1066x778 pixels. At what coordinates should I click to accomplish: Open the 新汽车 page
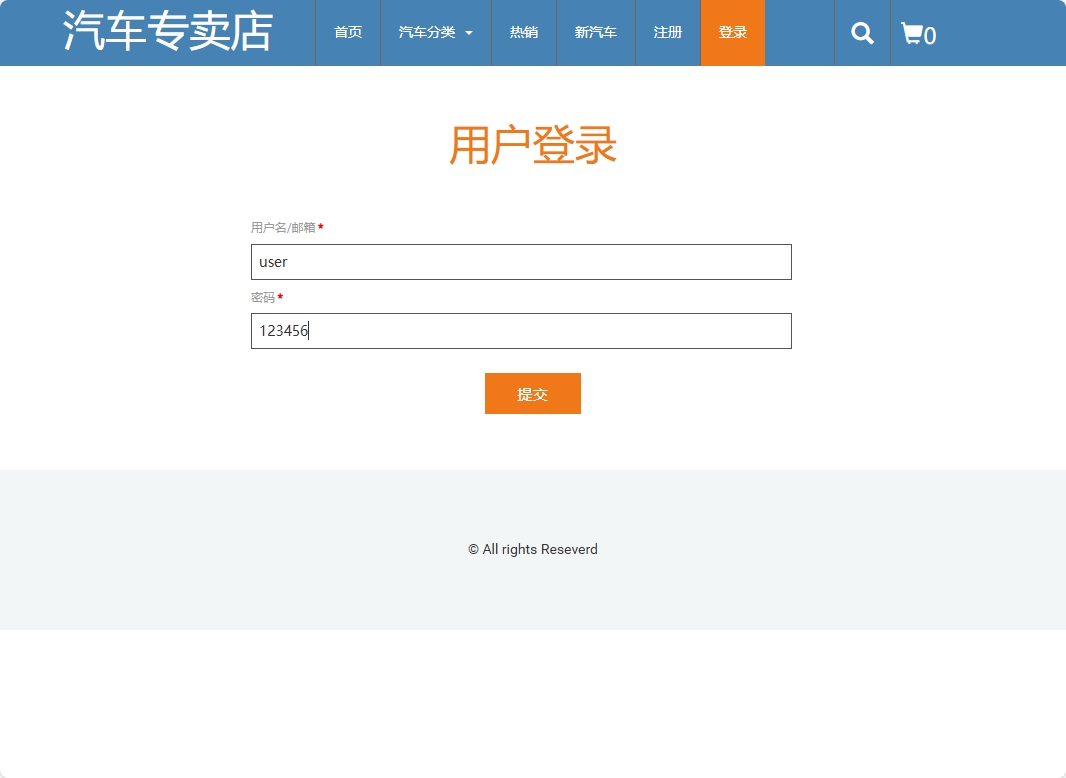coord(595,32)
